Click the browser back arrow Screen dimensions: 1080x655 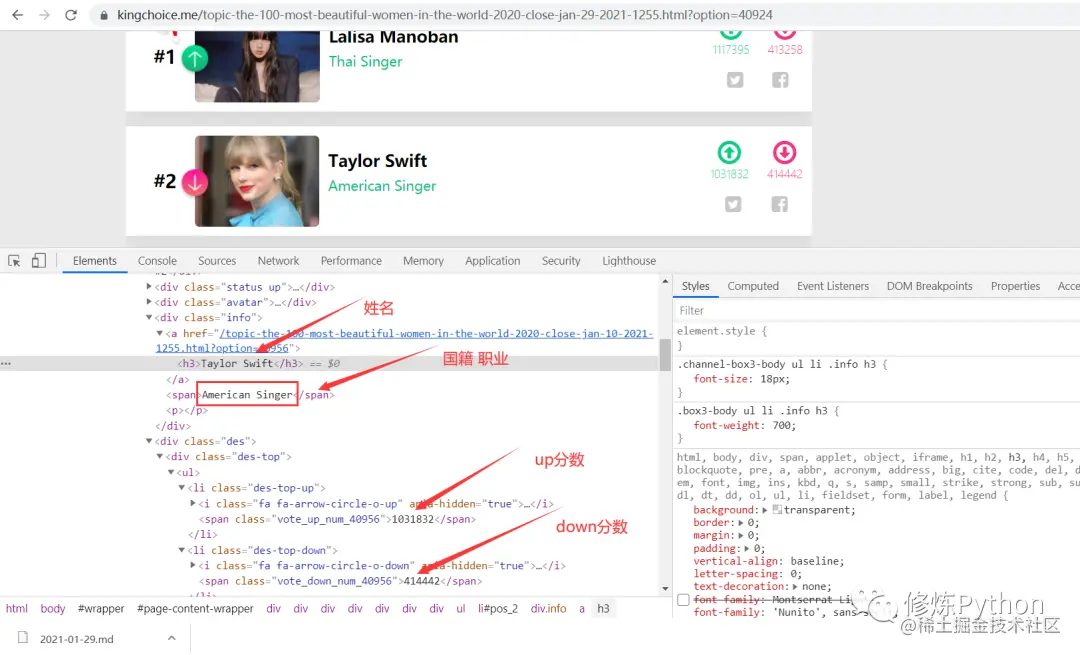coord(18,14)
